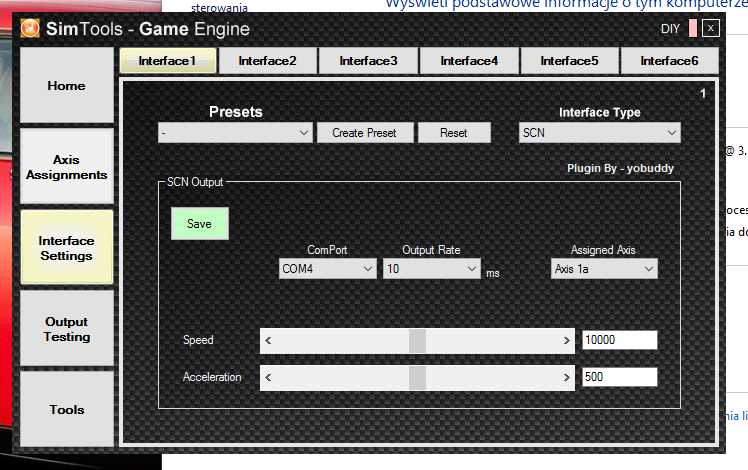Screen dimensions: 748x470
Task: Click the Speed slider thumb
Action: point(417,340)
